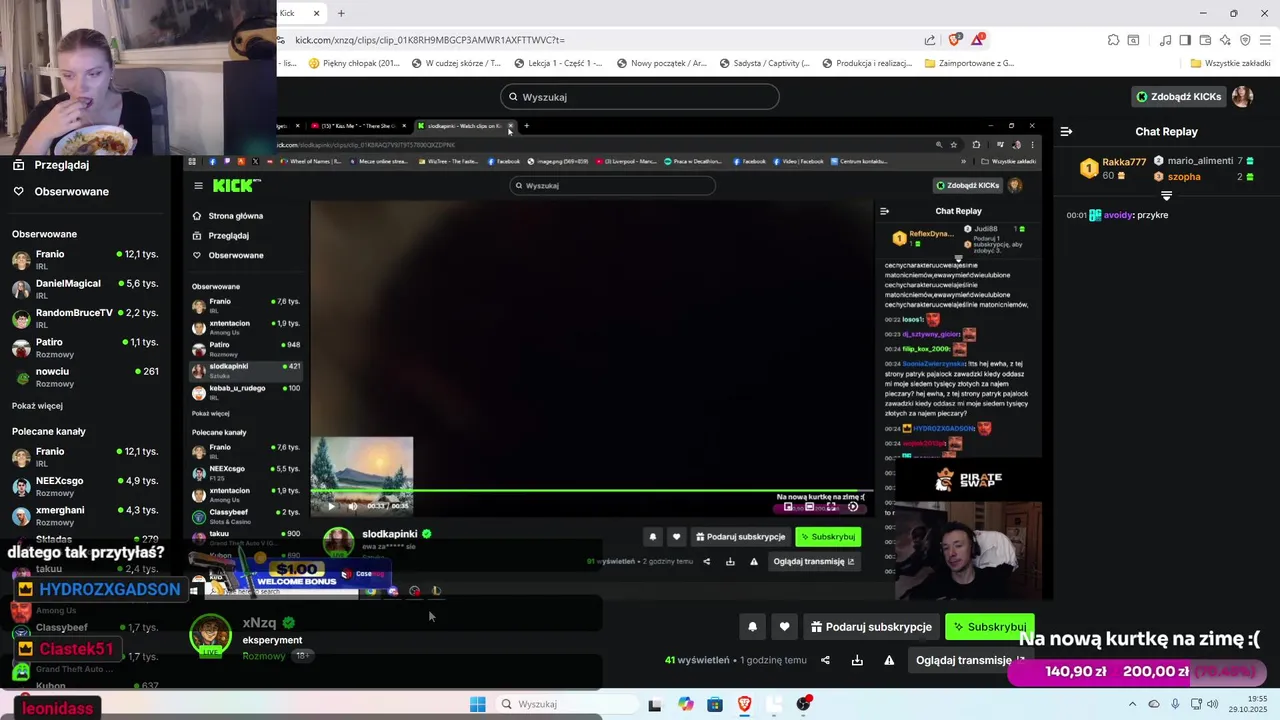Image resolution: width=1280 pixels, height=720 pixels.
Task: Click 'Oglądaj transmisję' for xNzq
Action: tap(970, 660)
